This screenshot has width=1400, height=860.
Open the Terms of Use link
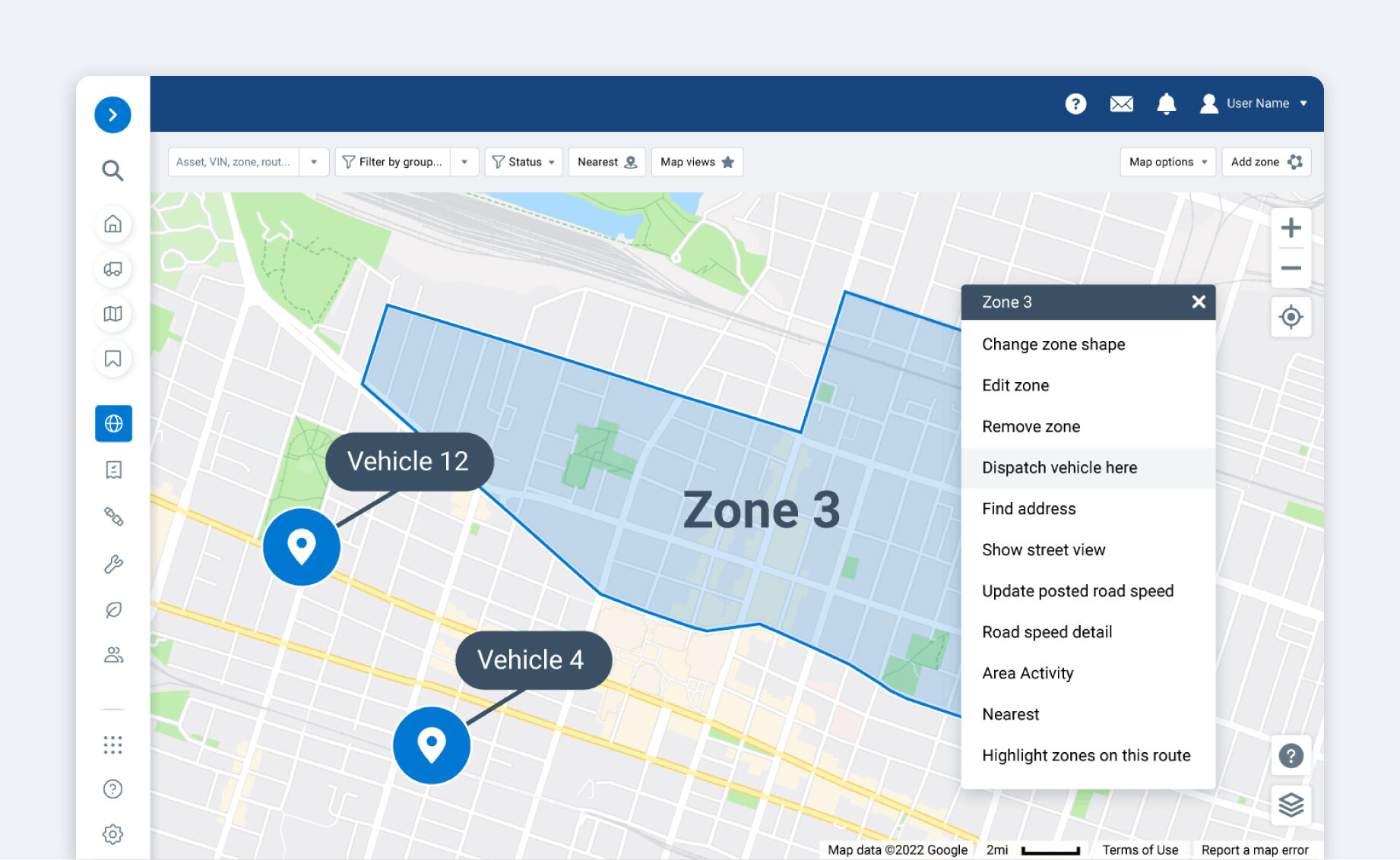pos(1140,849)
